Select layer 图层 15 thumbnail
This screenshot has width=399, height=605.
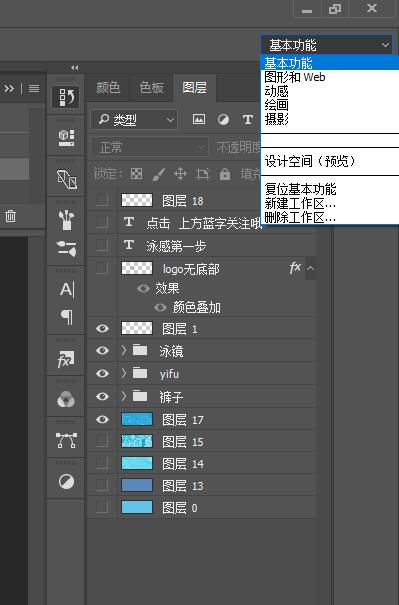pyautogui.click(x=137, y=441)
